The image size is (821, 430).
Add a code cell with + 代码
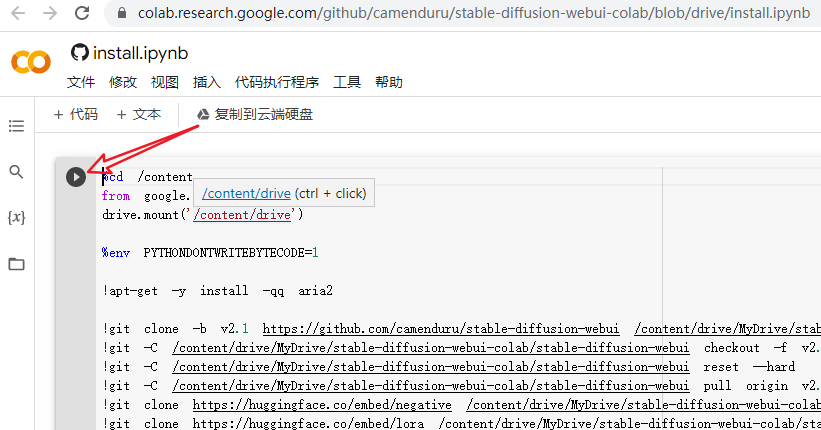click(76, 114)
